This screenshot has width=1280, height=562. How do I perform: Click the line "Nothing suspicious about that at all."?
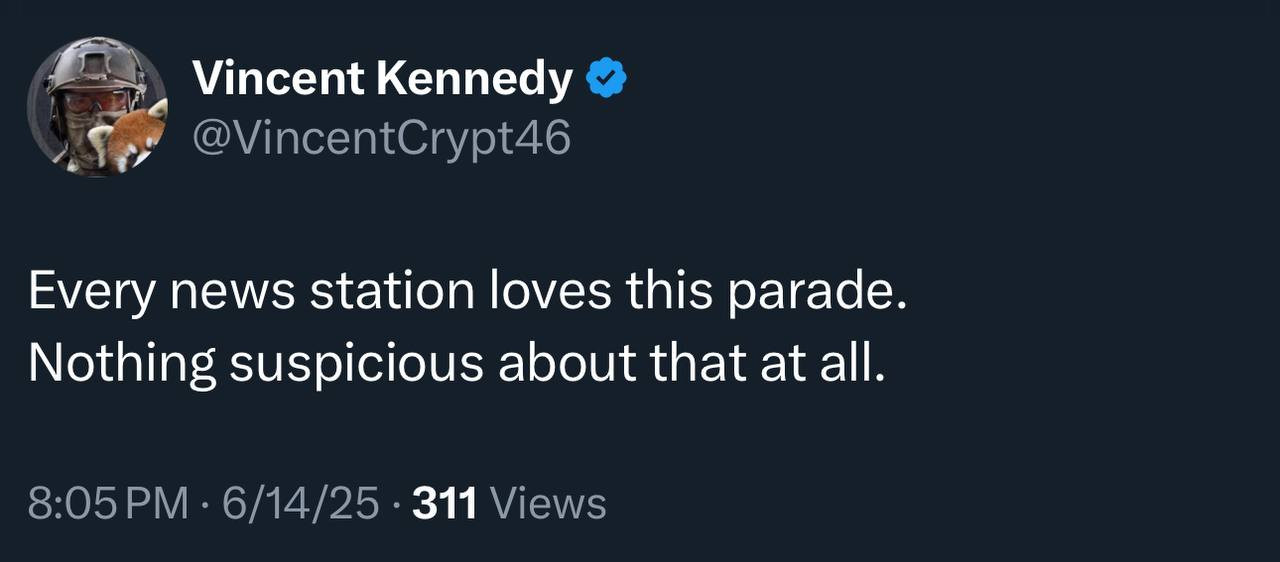pyautogui.click(x=457, y=363)
